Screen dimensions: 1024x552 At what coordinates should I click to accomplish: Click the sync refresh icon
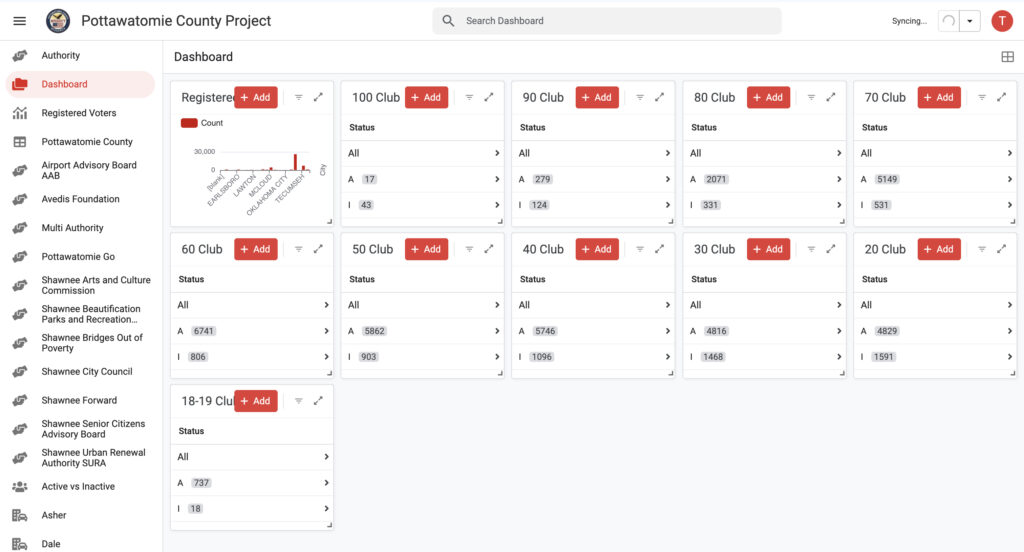[x=948, y=21]
